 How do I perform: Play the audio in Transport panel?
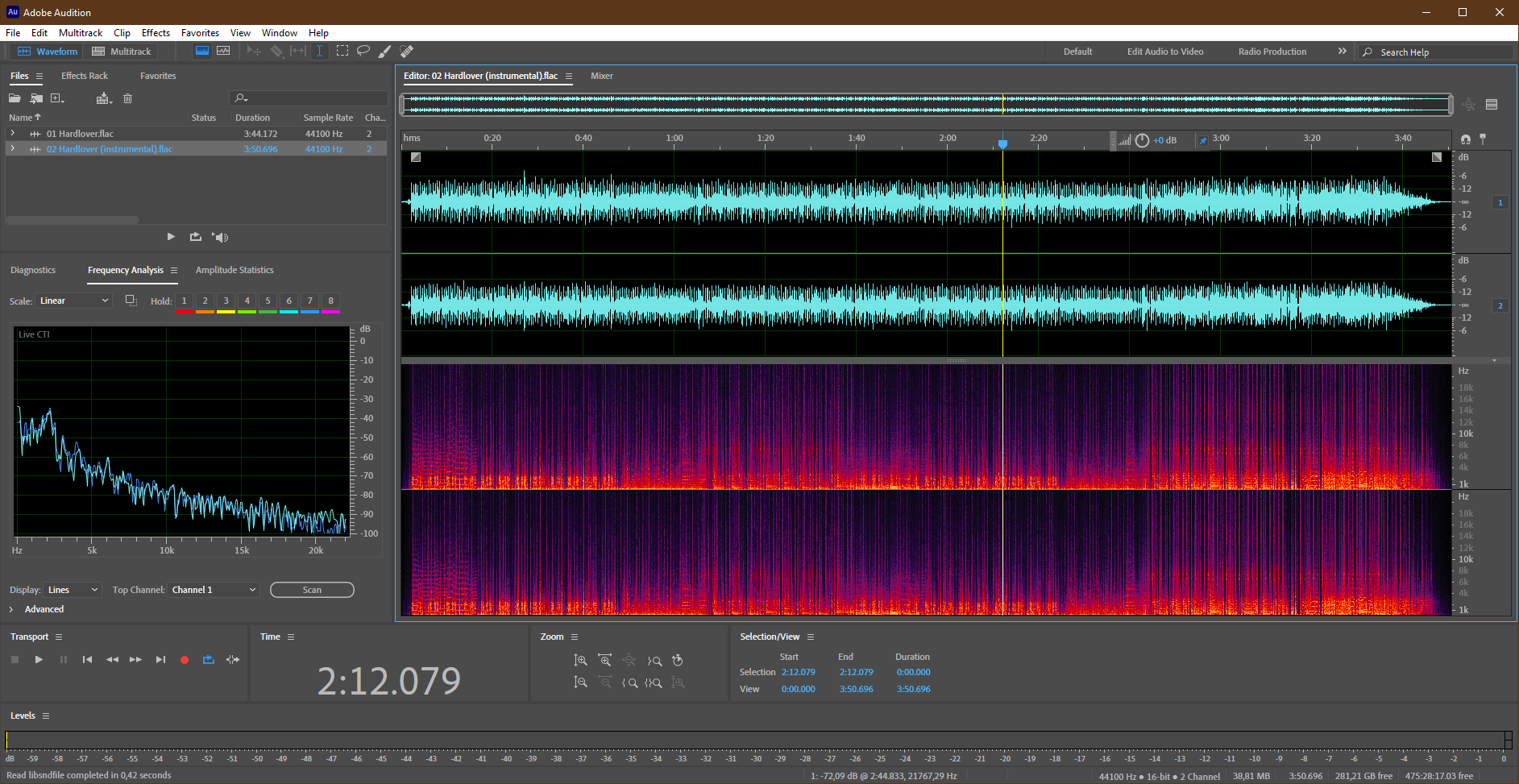point(39,659)
